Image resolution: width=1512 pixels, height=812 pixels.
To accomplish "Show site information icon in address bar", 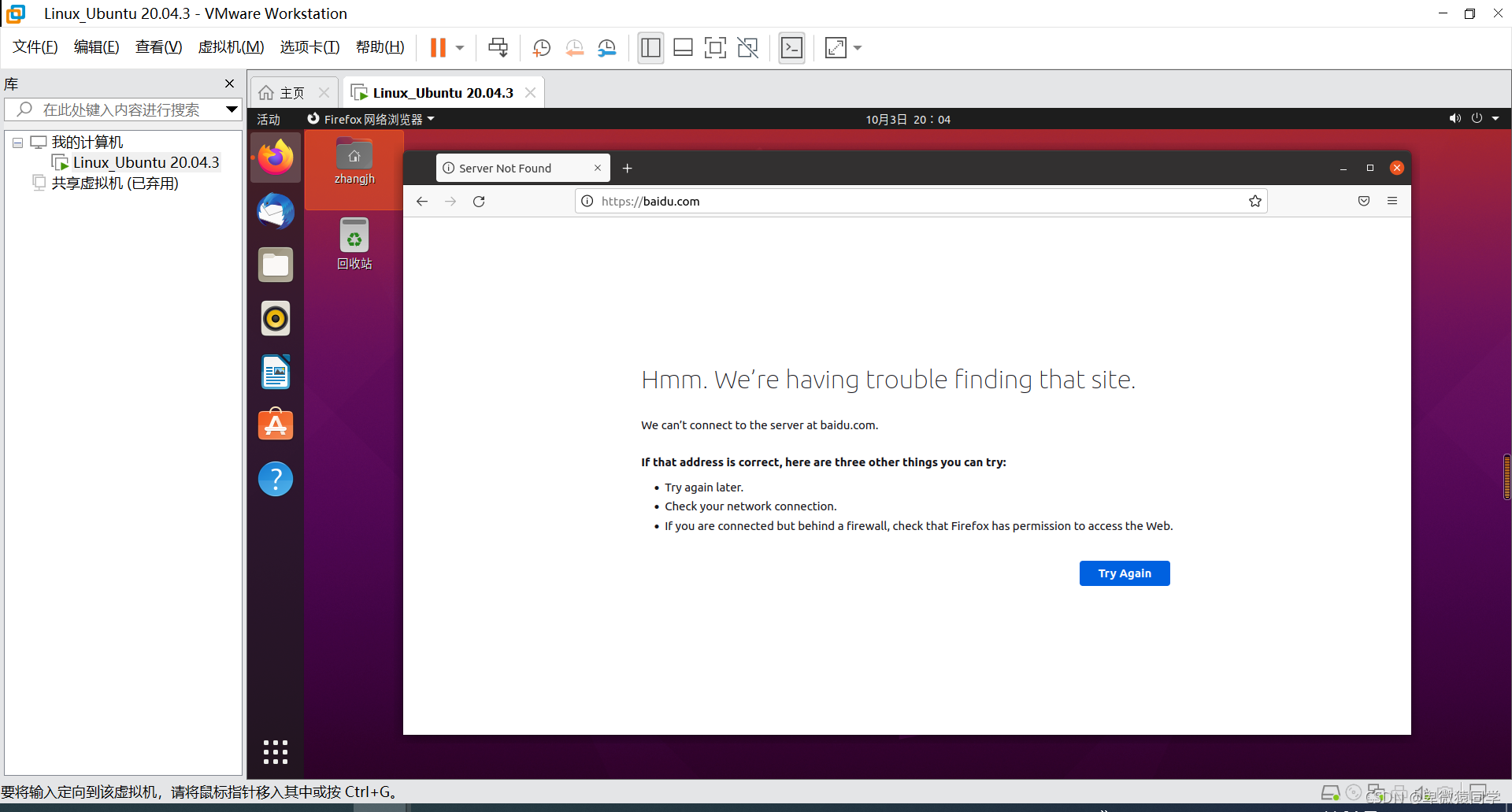I will tap(587, 202).
